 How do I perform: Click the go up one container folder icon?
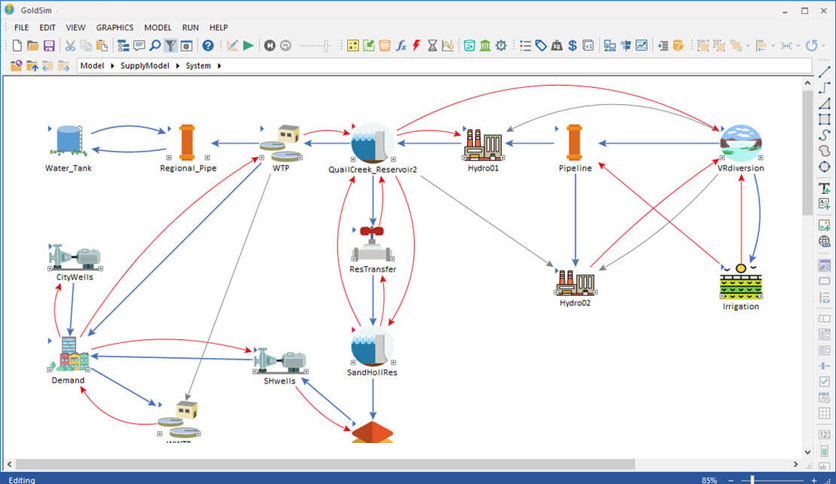(33, 66)
